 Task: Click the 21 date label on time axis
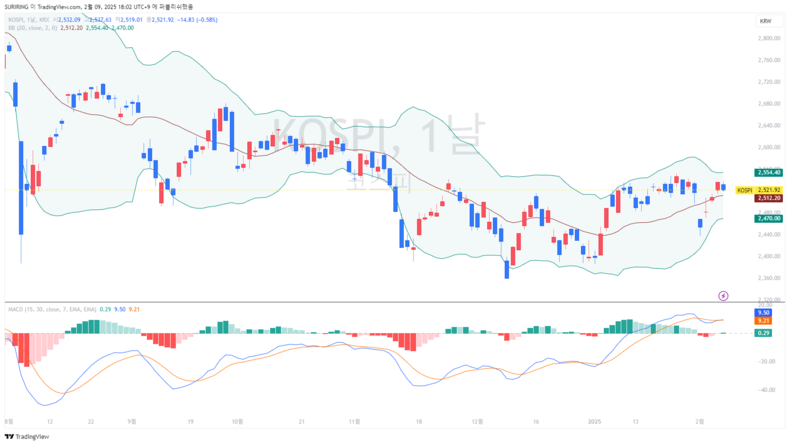click(301, 421)
